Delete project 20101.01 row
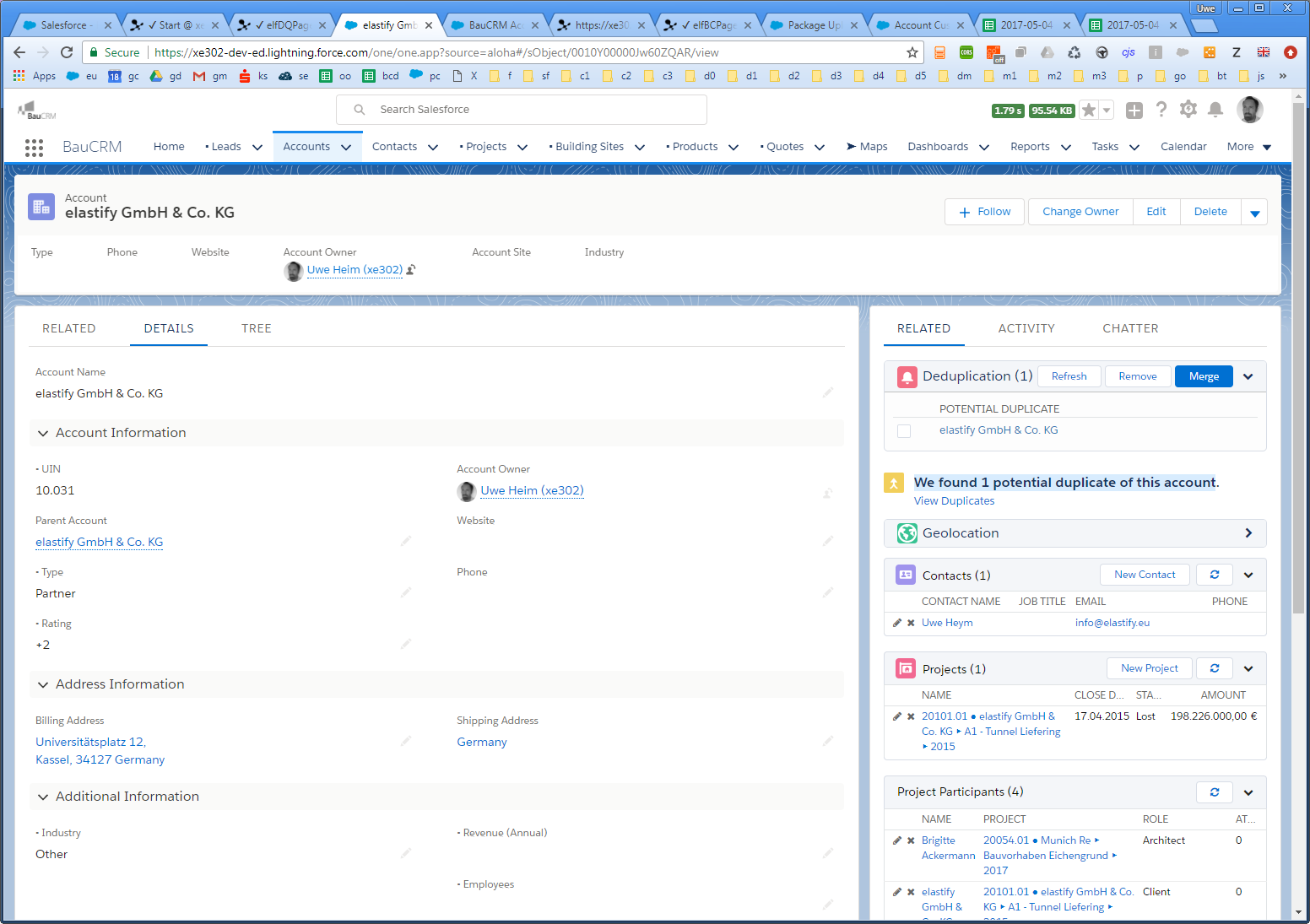 pos(911,716)
